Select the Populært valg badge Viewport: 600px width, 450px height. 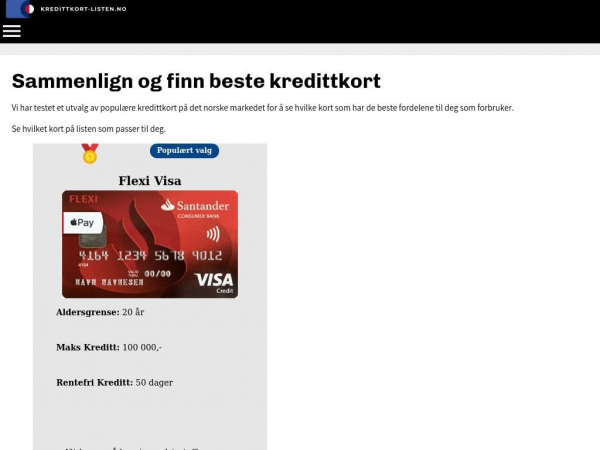coord(184,151)
